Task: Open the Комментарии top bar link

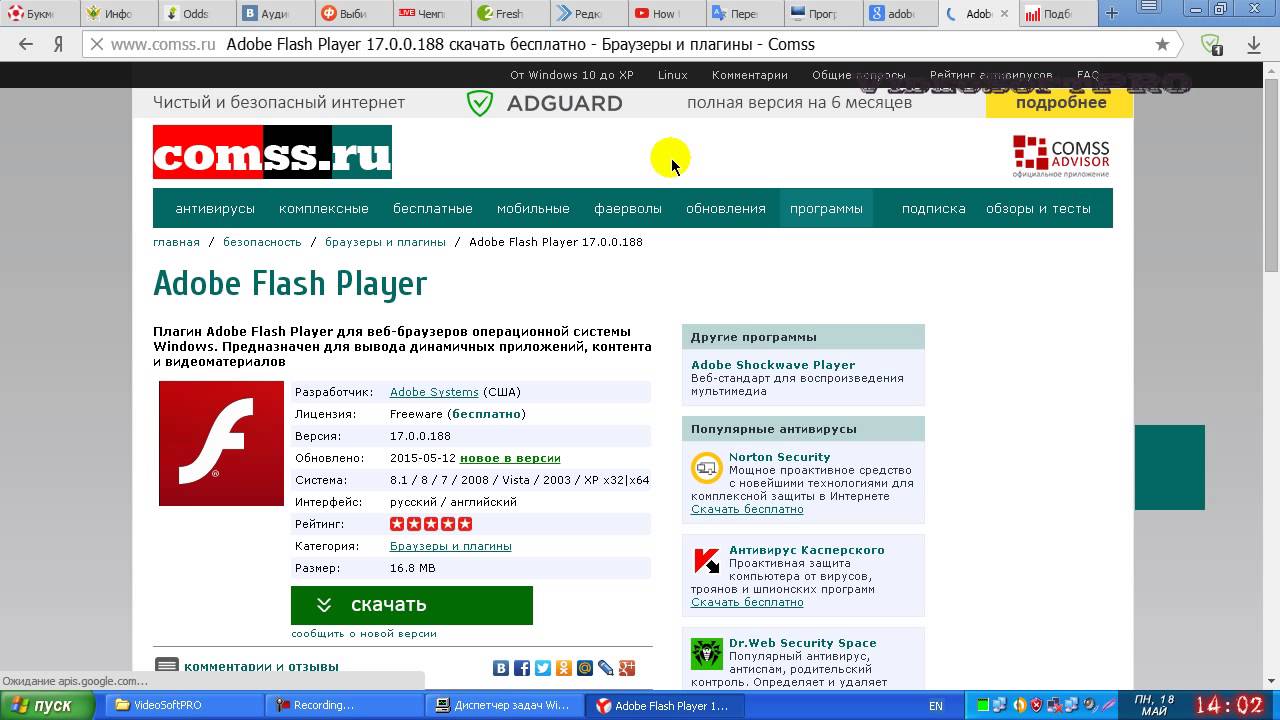Action: click(x=750, y=75)
